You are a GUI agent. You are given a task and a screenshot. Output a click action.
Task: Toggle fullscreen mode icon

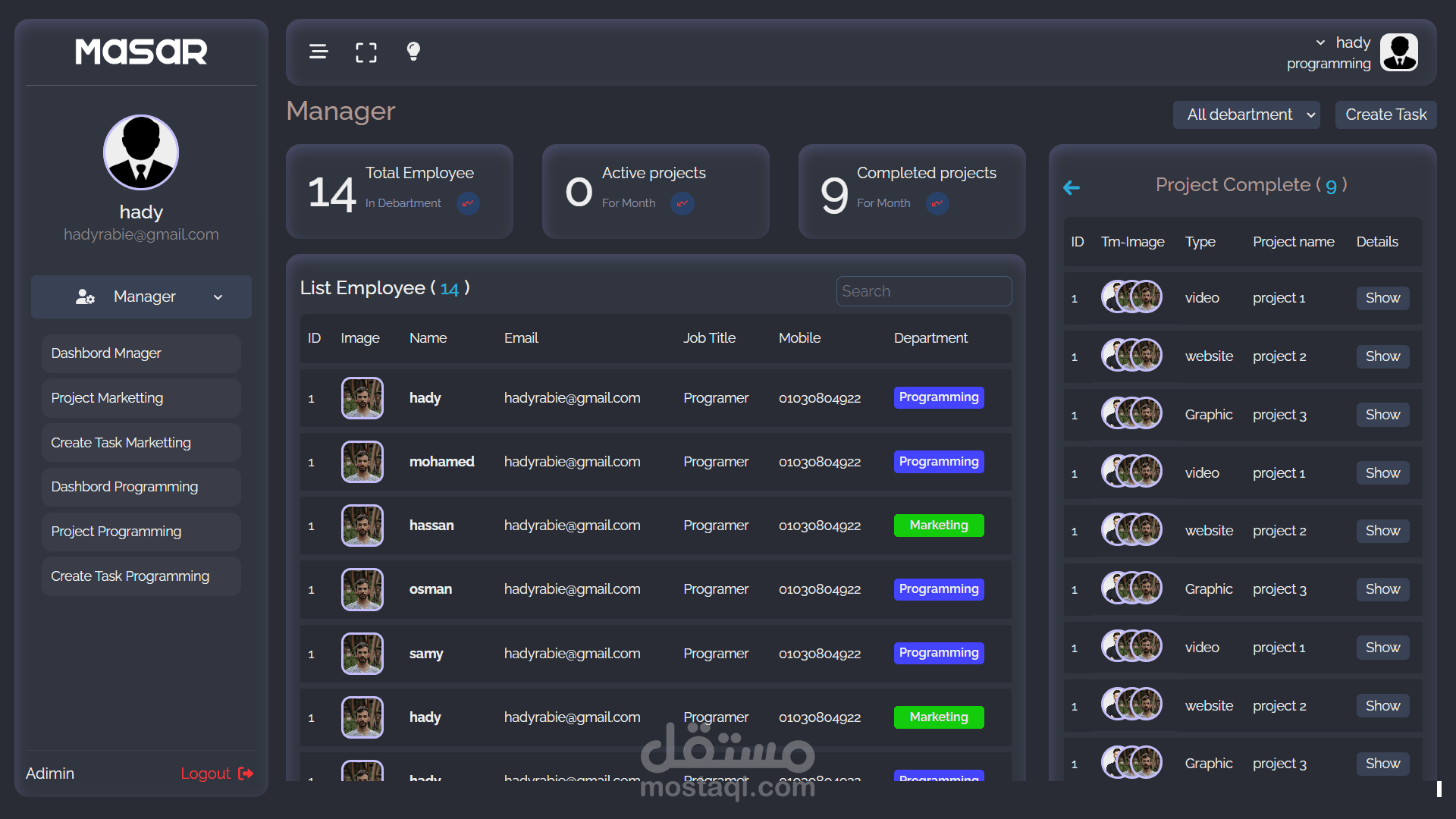pos(366,52)
